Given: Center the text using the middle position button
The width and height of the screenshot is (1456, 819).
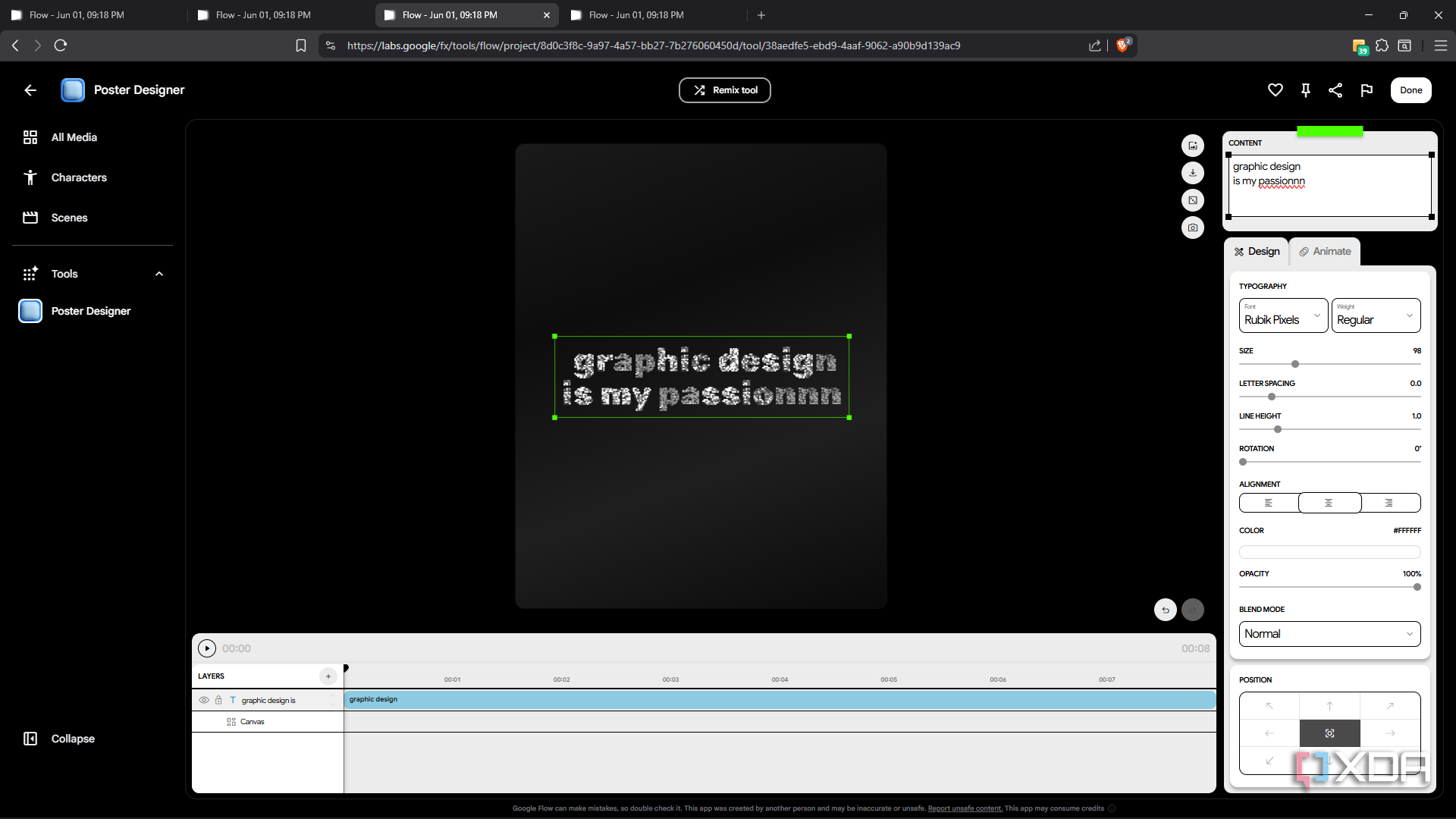Looking at the screenshot, I should point(1329,733).
